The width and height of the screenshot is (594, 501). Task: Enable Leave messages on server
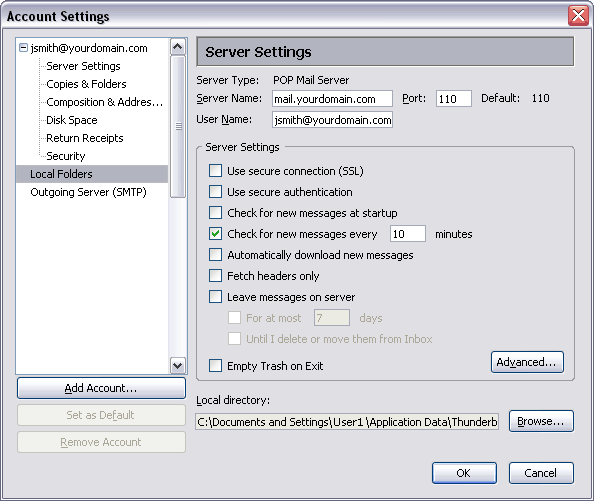(x=216, y=297)
